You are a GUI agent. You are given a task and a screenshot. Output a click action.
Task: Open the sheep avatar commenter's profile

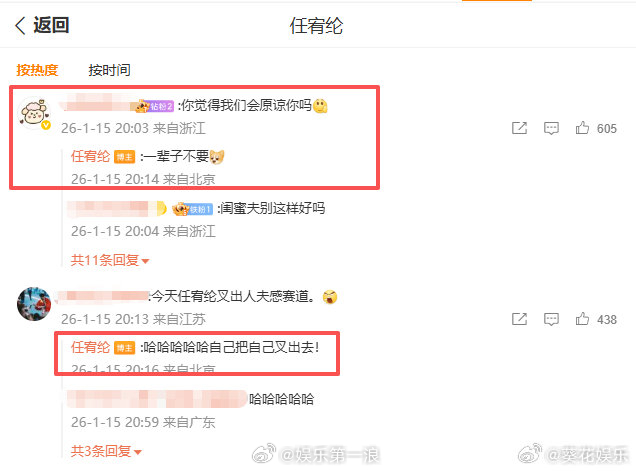pos(34,113)
